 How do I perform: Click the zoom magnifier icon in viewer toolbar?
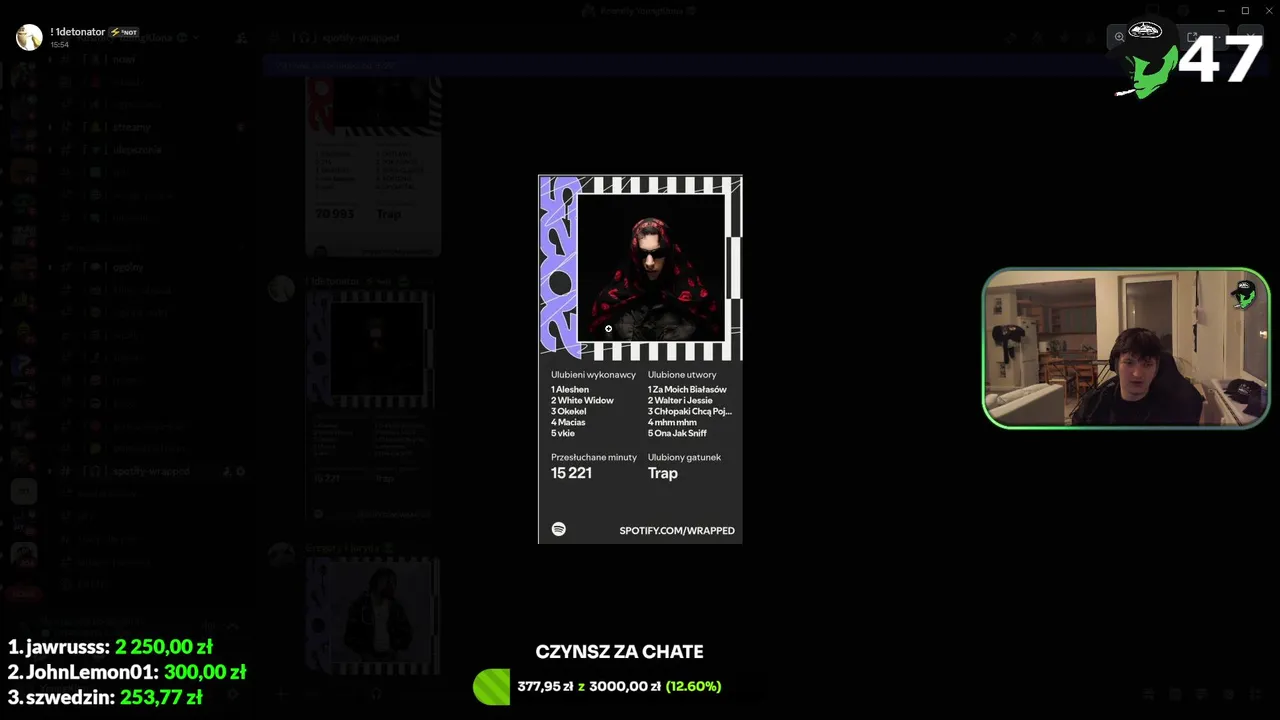(x=1119, y=37)
